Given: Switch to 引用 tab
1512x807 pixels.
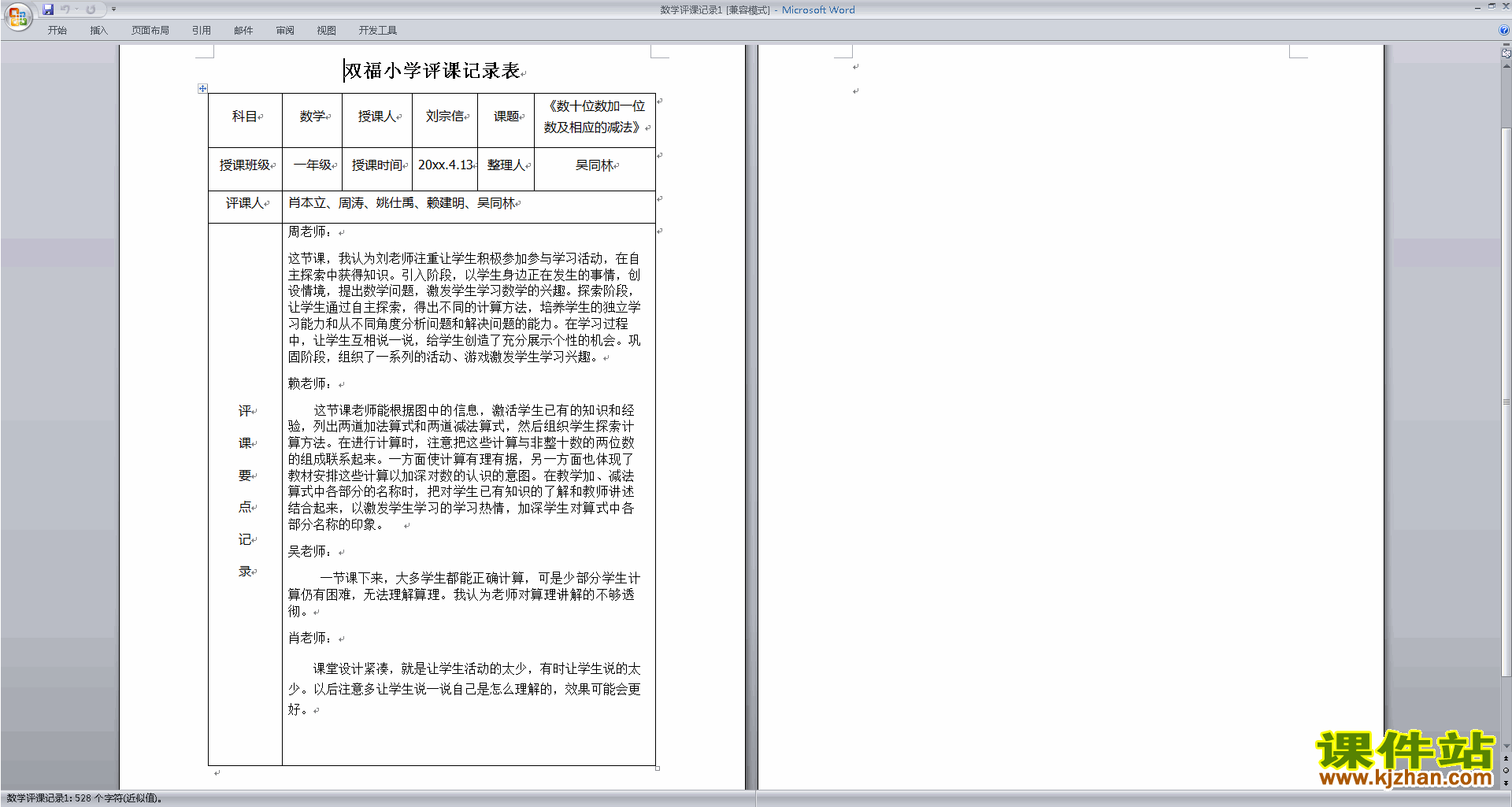Looking at the screenshot, I should point(202,31).
